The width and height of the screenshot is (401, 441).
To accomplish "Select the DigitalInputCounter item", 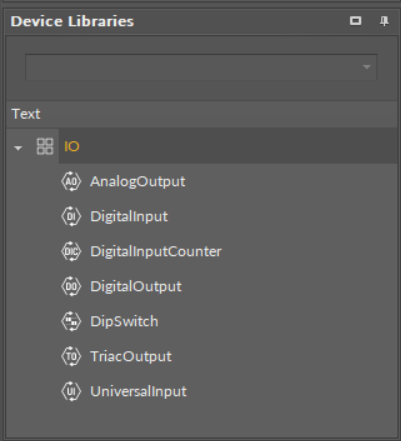I will pos(156,251).
